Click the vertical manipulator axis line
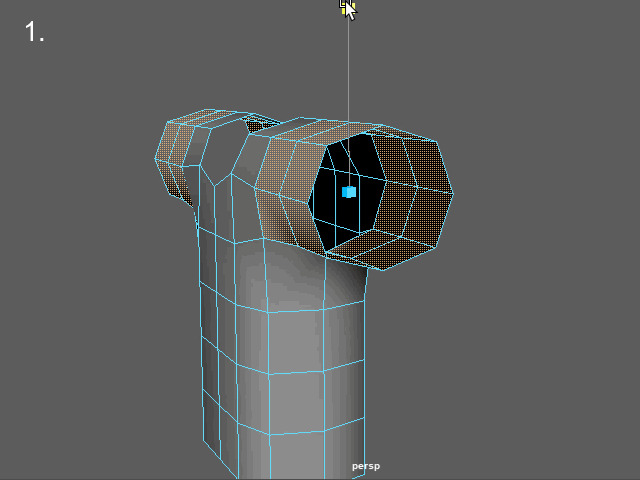This screenshot has height=480, width=640. [x=348, y=80]
